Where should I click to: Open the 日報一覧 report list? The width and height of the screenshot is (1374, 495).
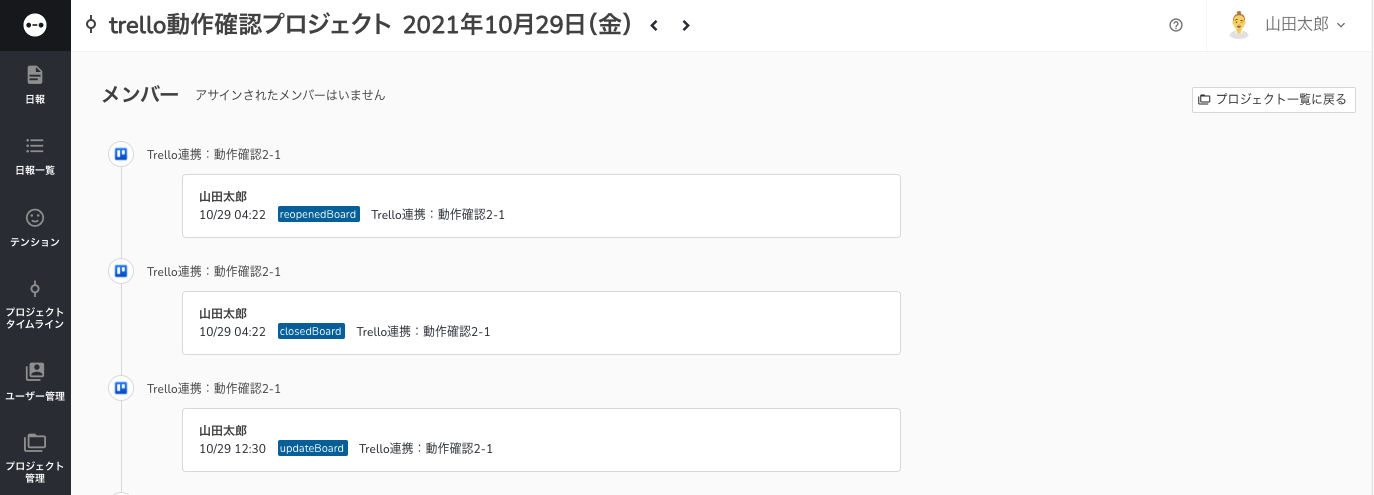(35, 157)
